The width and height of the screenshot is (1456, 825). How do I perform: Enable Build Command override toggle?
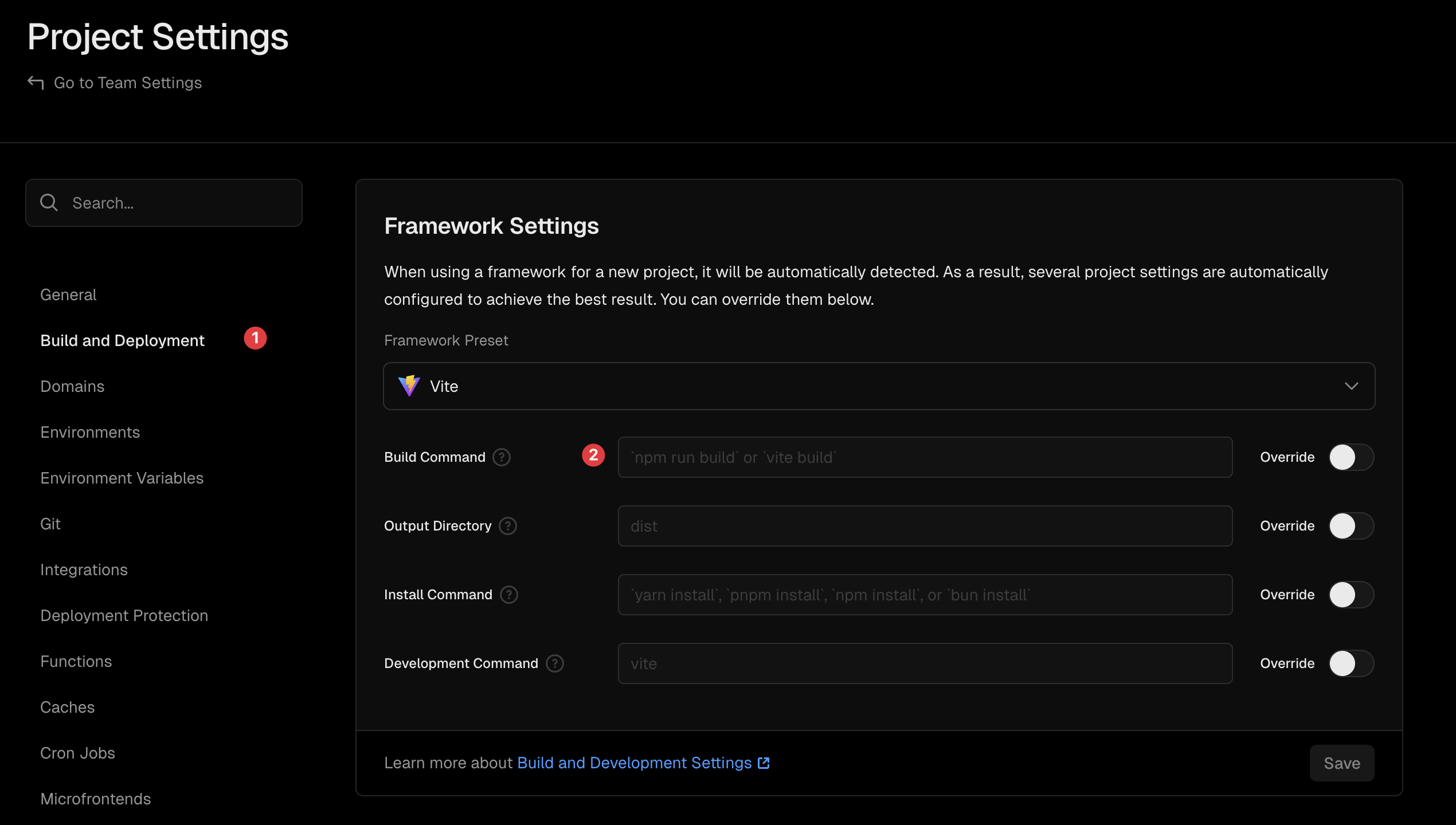point(1351,457)
